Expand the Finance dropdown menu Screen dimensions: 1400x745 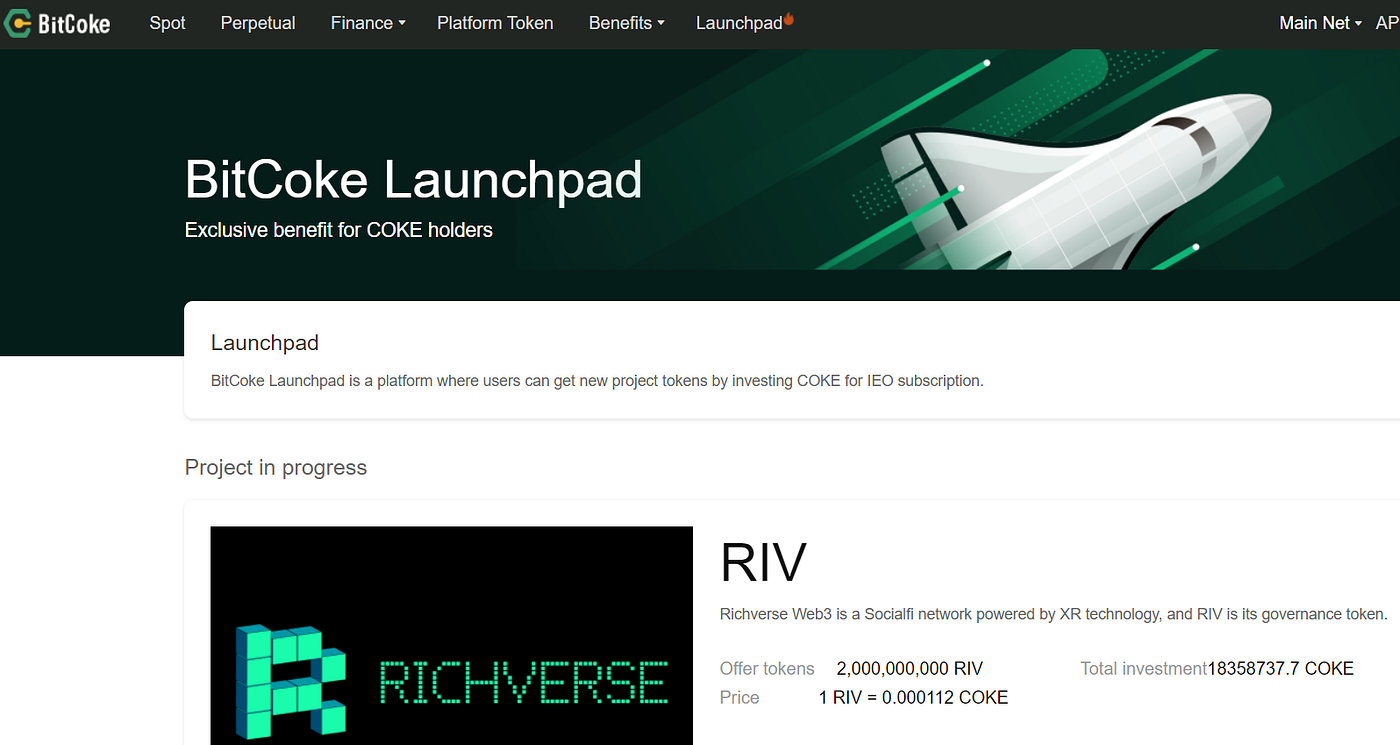tap(368, 23)
